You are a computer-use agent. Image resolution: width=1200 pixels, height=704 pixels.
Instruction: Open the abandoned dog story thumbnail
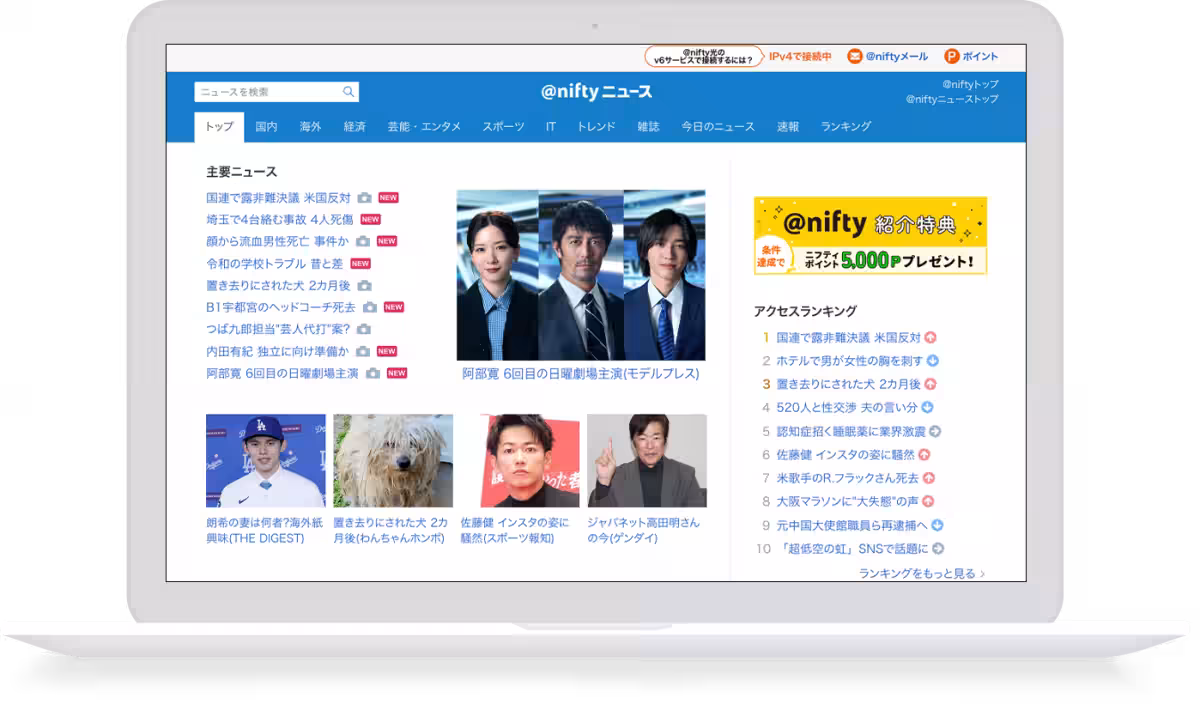point(393,461)
